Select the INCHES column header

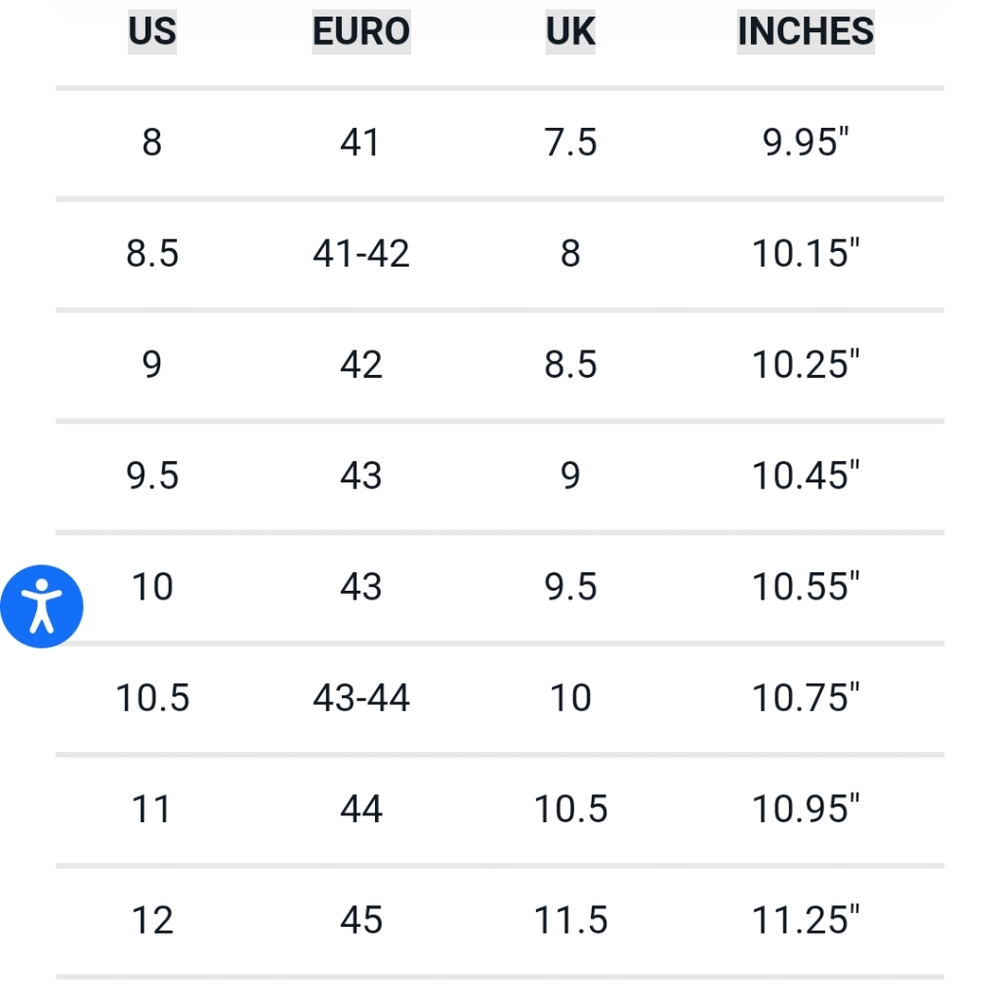pyautogui.click(x=805, y=31)
